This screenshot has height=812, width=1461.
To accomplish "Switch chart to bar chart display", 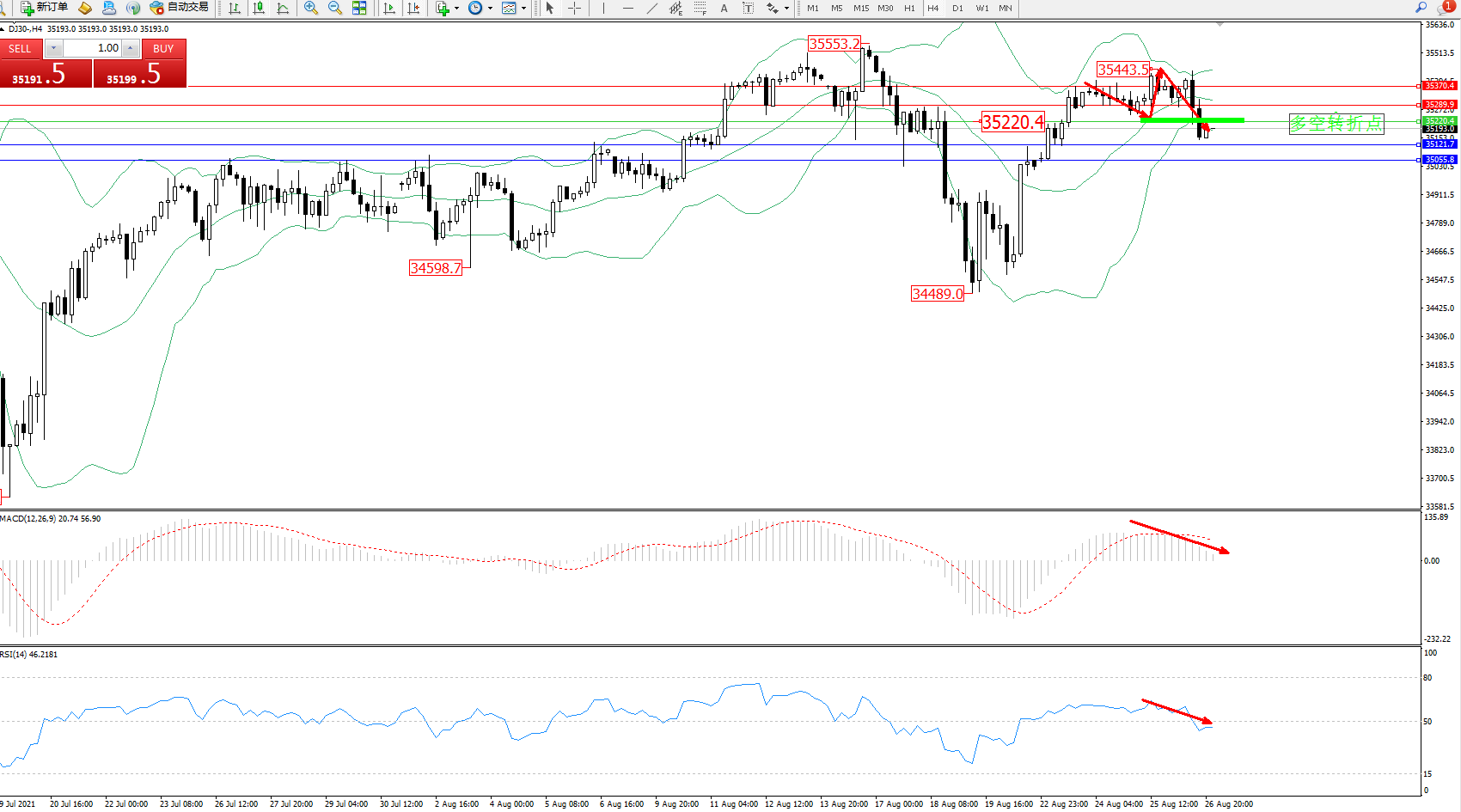I will coord(234,8).
